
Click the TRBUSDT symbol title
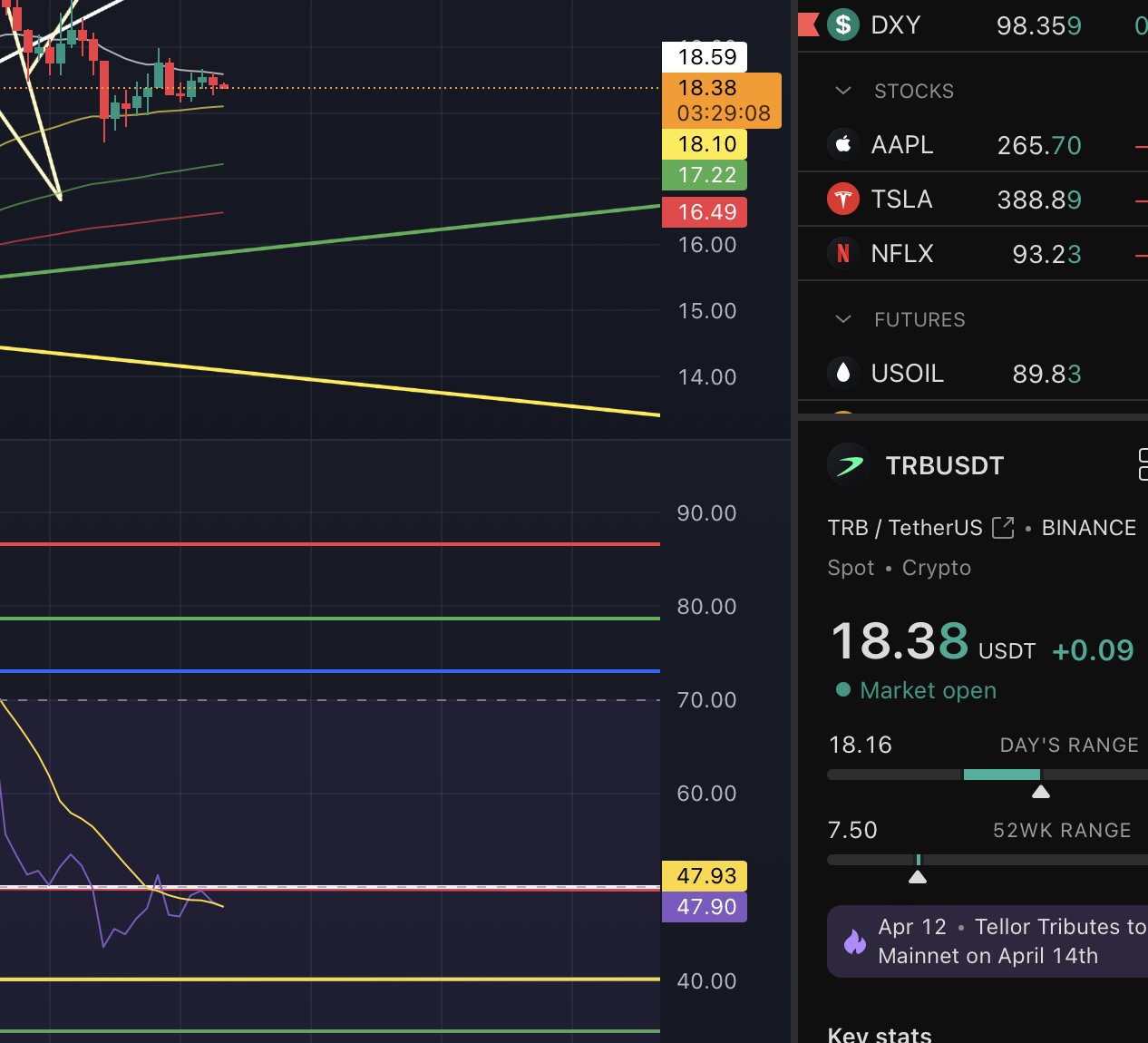(x=945, y=465)
